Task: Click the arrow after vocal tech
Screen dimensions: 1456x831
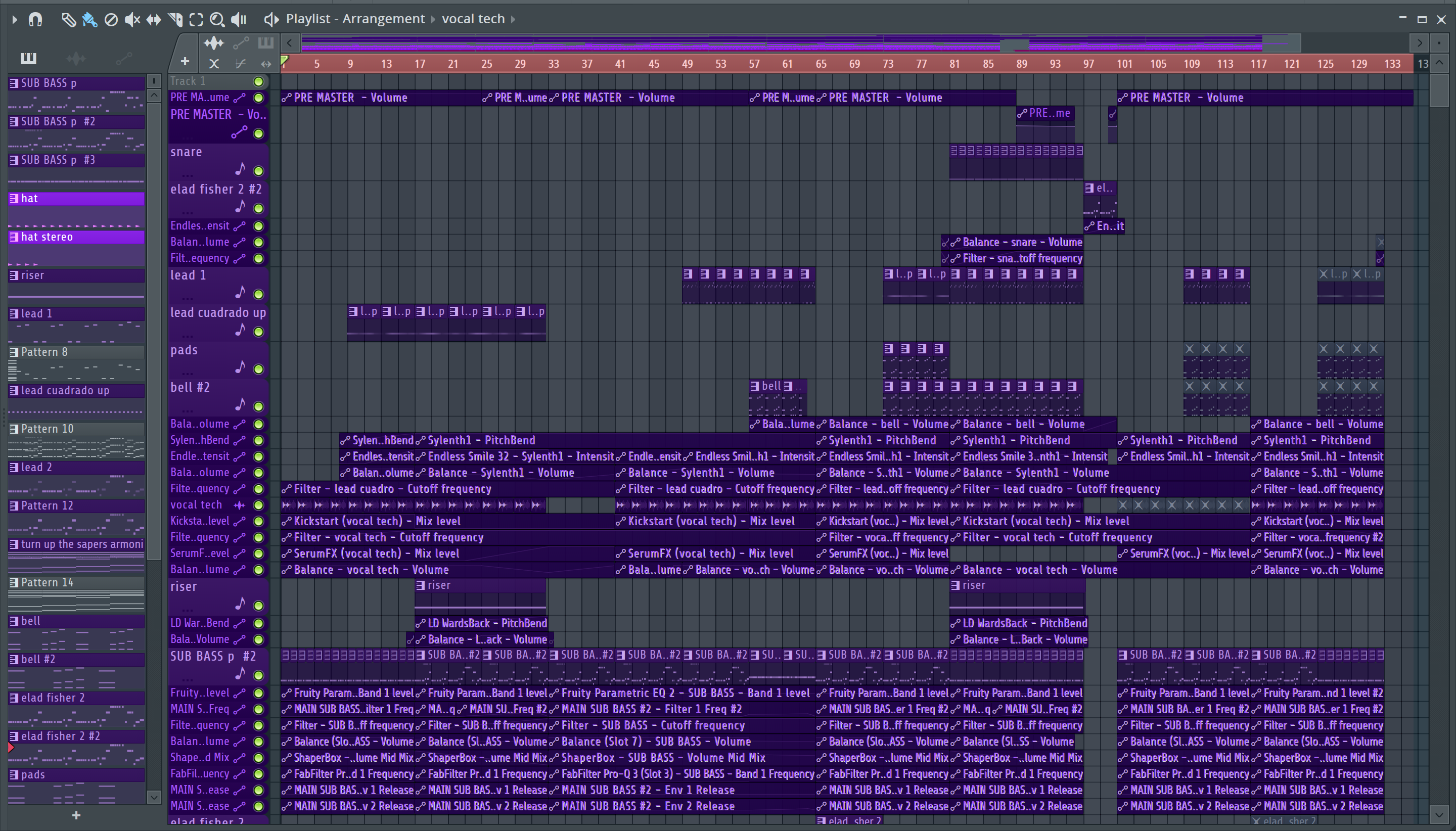Action: click(513, 19)
